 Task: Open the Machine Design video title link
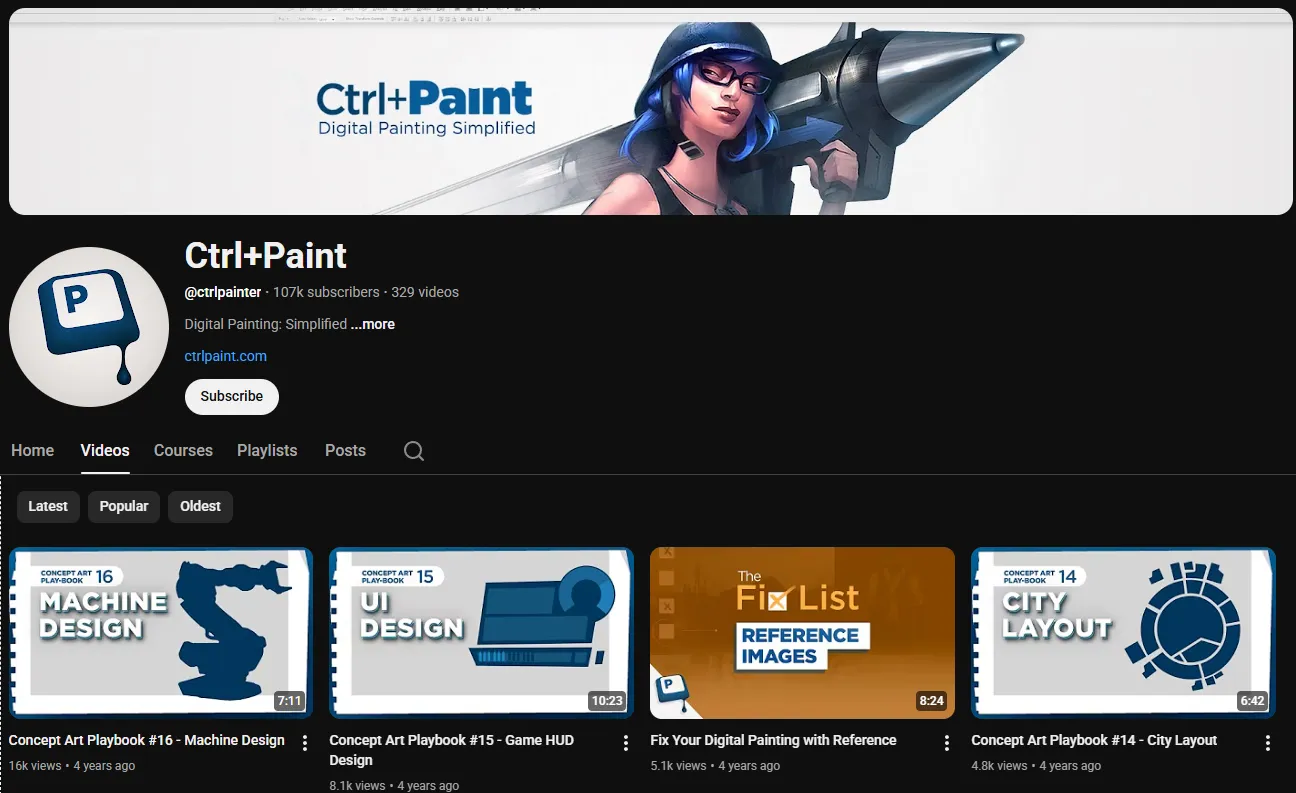[x=146, y=740]
